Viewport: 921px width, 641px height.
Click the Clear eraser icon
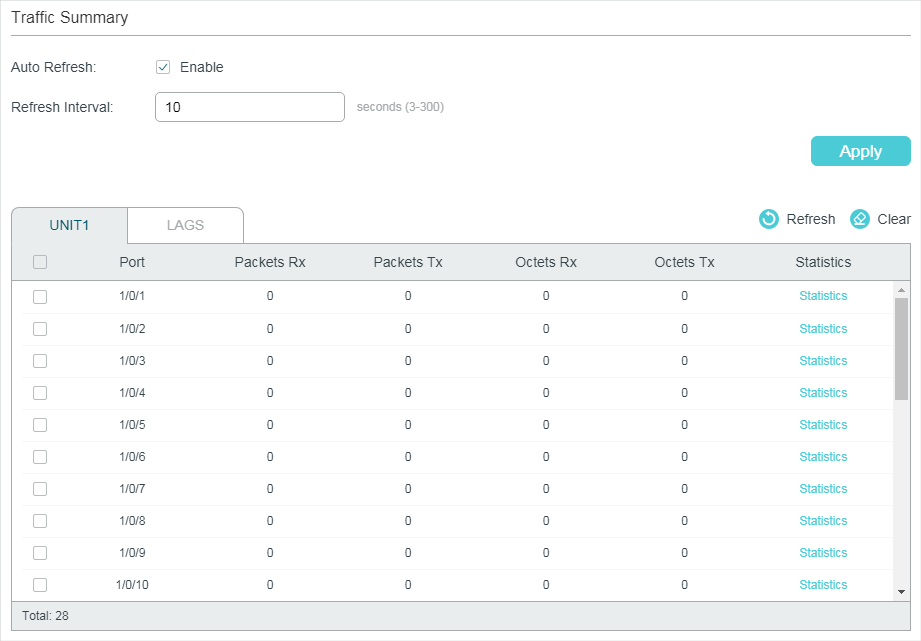click(x=859, y=219)
